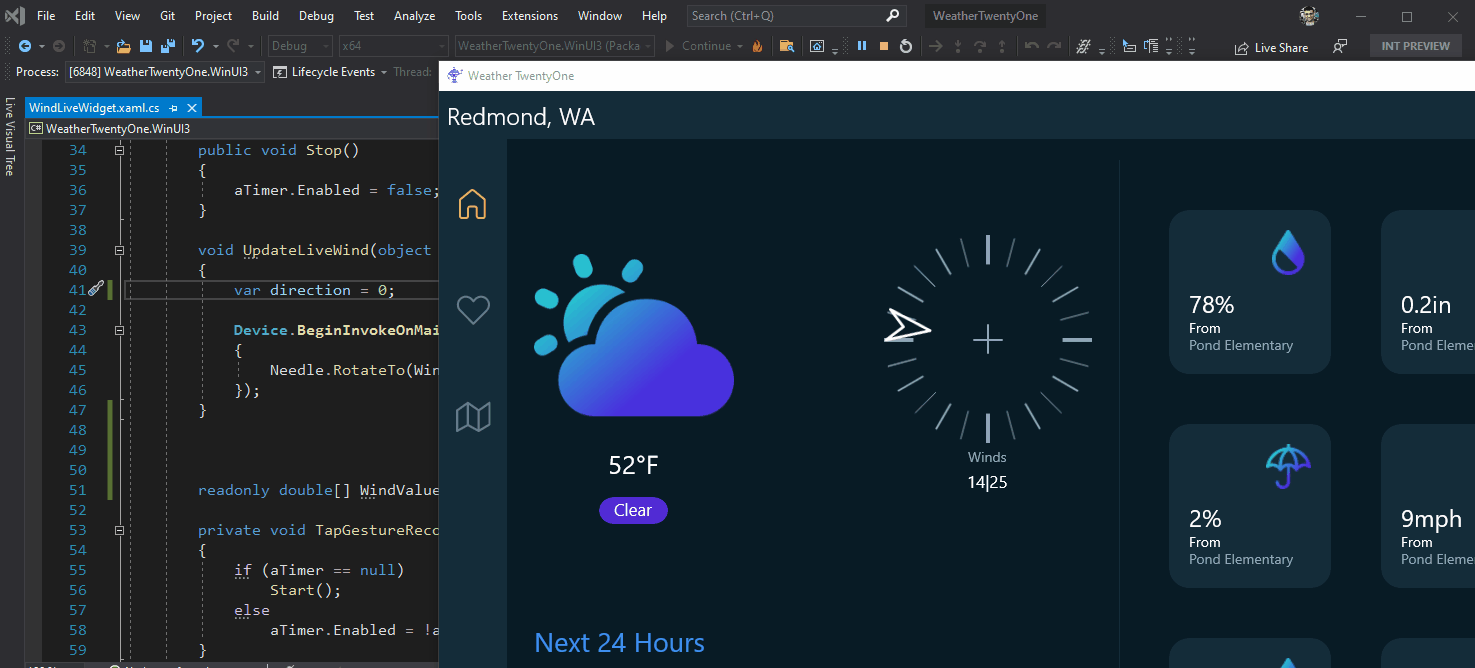Image resolution: width=1475 pixels, height=668 pixels.
Task: Click the humidity droplet icon on 78% card
Action: tap(1288, 252)
